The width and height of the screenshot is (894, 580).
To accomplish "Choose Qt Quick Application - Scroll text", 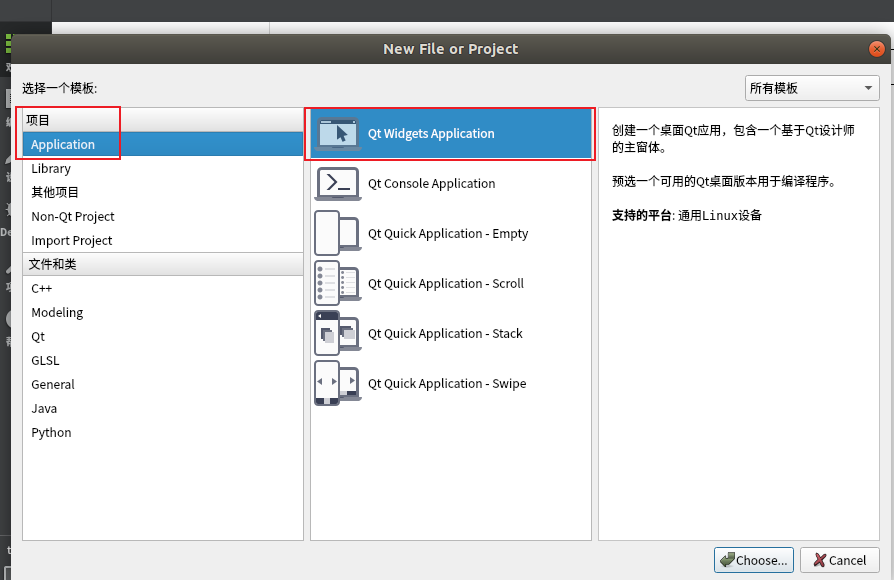I will [x=446, y=283].
